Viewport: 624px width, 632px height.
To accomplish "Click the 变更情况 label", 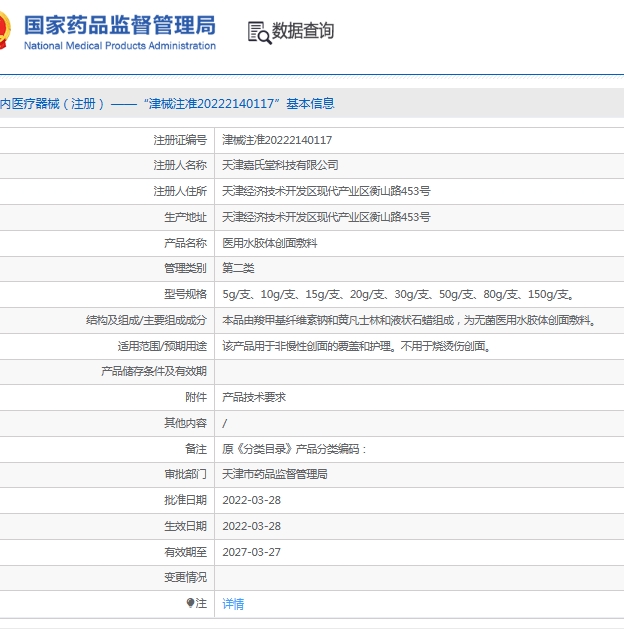I will point(185,577).
